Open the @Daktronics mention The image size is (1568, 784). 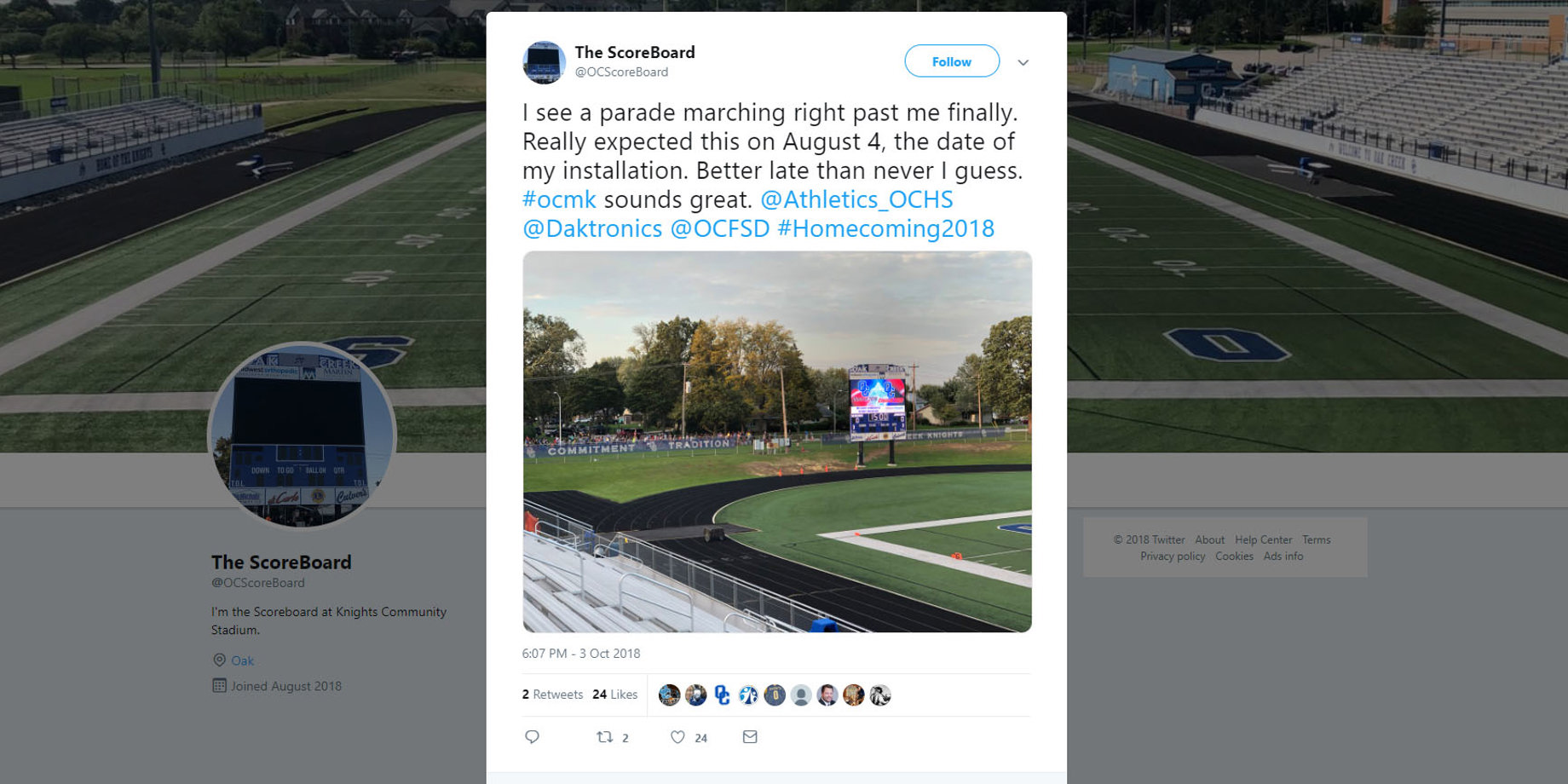pyautogui.click(x=592, y=228)
